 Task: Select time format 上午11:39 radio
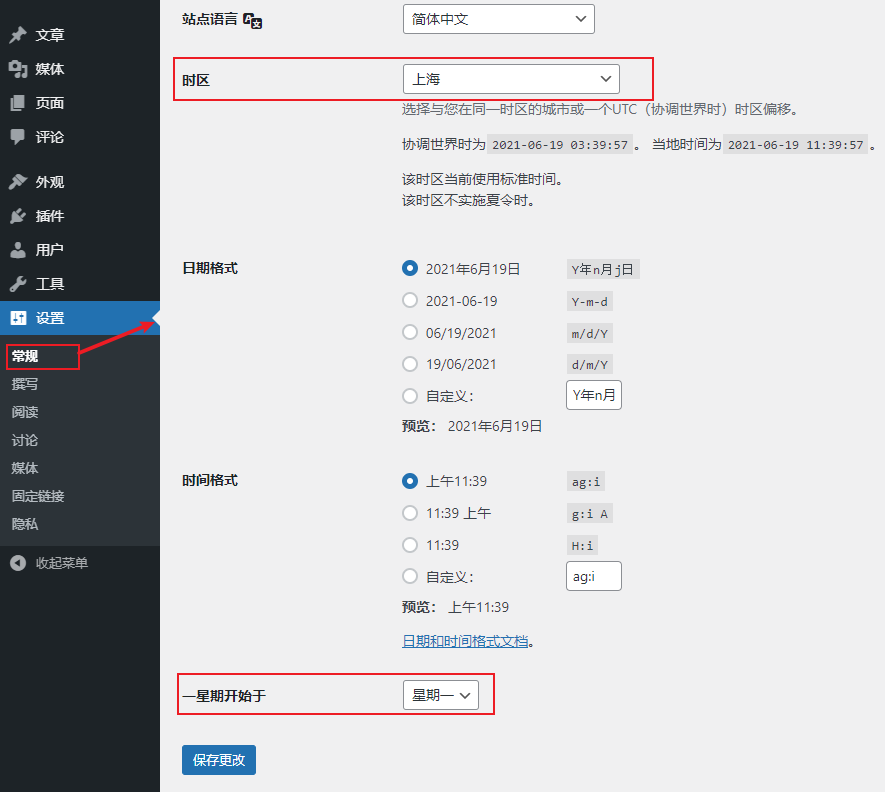(410, 481)
